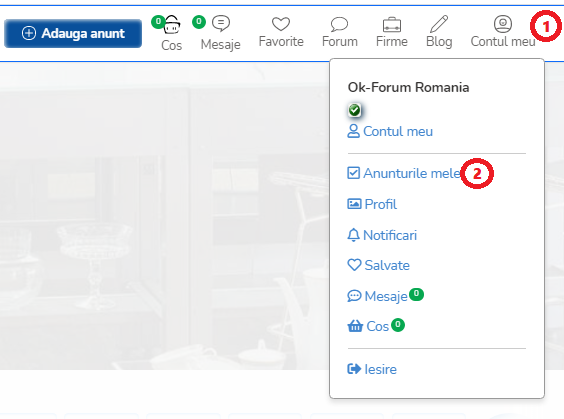Screen dimensions: 564x419
Task: Open Profil from the account menu
Action: click(372, 204)
